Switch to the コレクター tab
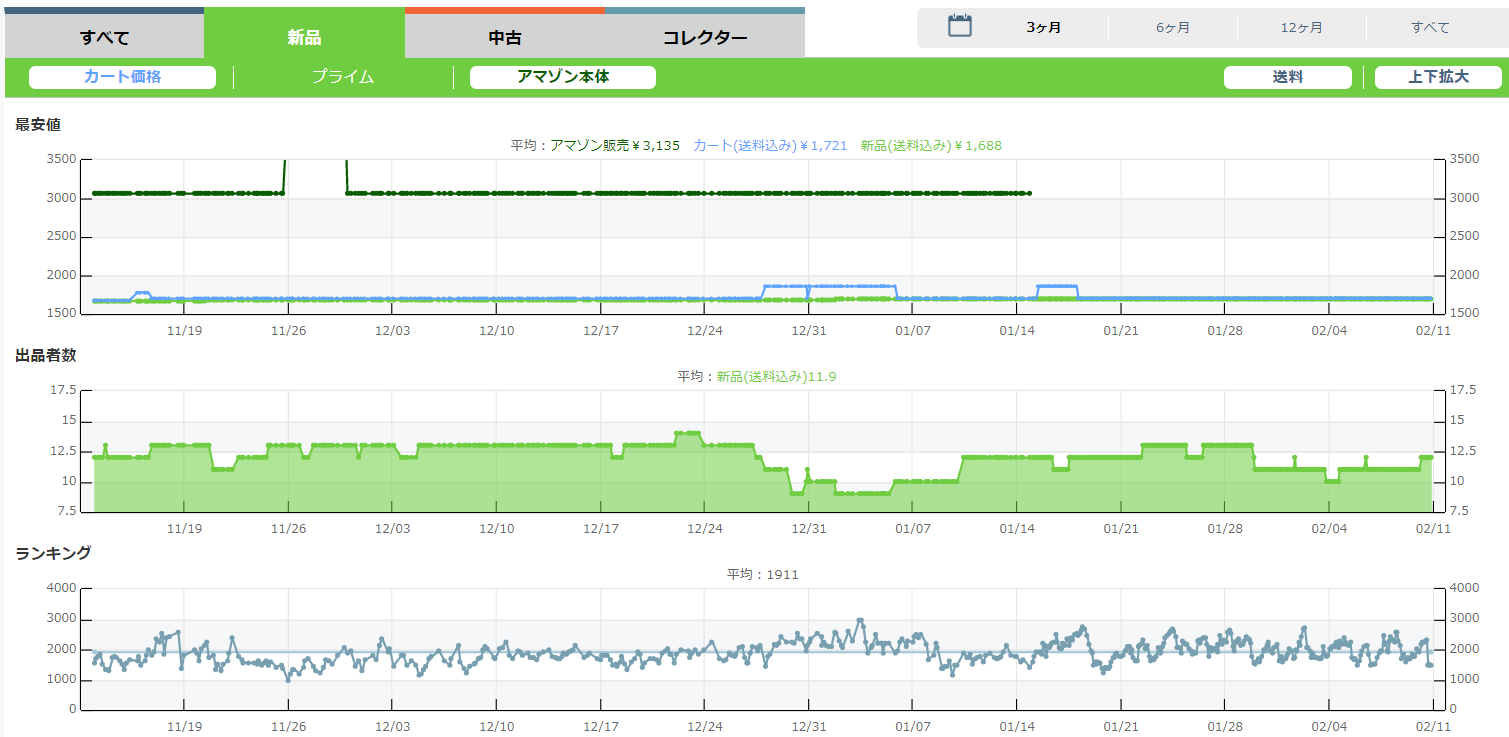1509x737 pixels. tap(704, 38)
